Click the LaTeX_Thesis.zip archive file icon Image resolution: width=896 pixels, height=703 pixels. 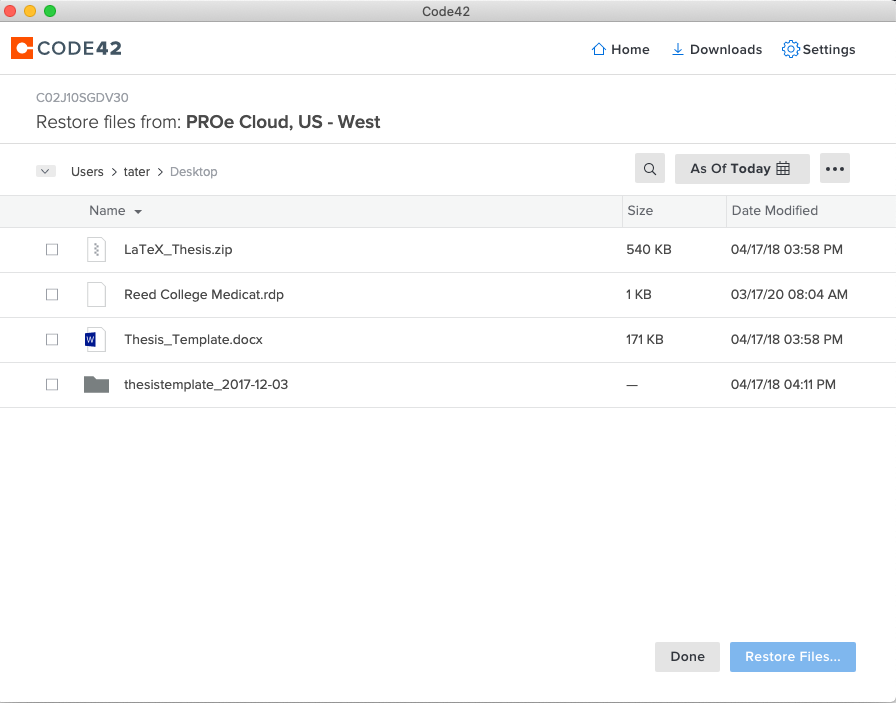96,250
